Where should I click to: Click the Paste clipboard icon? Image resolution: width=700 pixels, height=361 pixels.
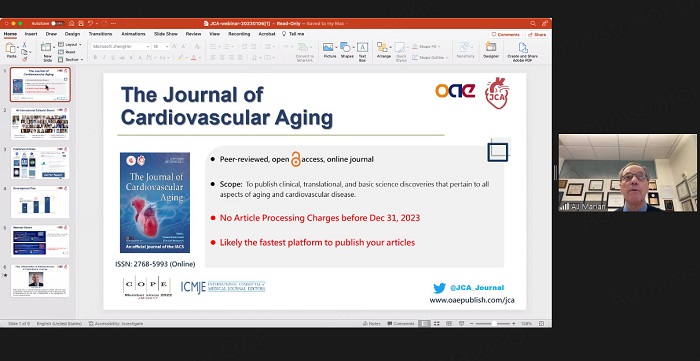11,48
